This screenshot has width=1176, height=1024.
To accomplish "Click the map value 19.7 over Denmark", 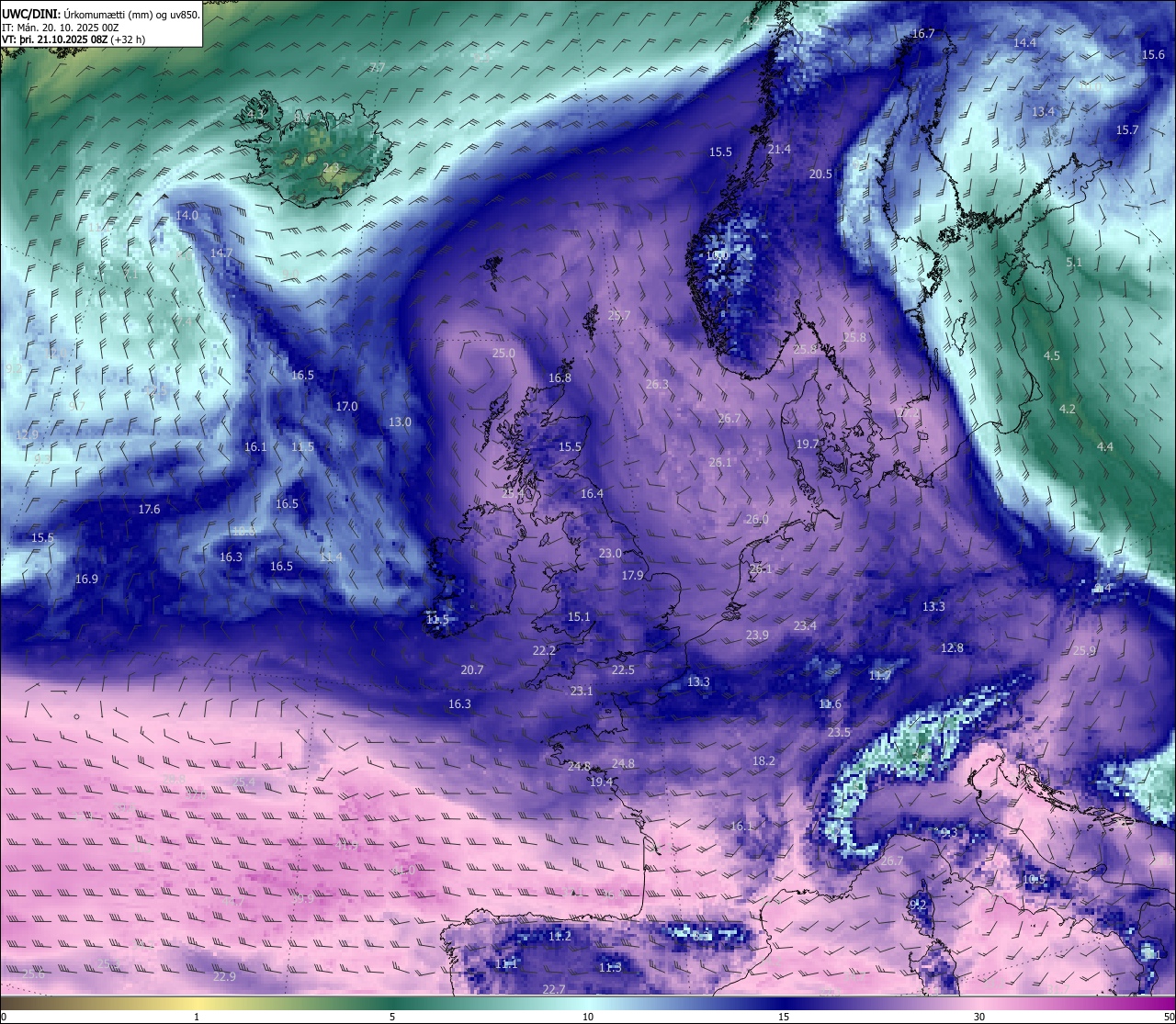I will pos(808,444).
